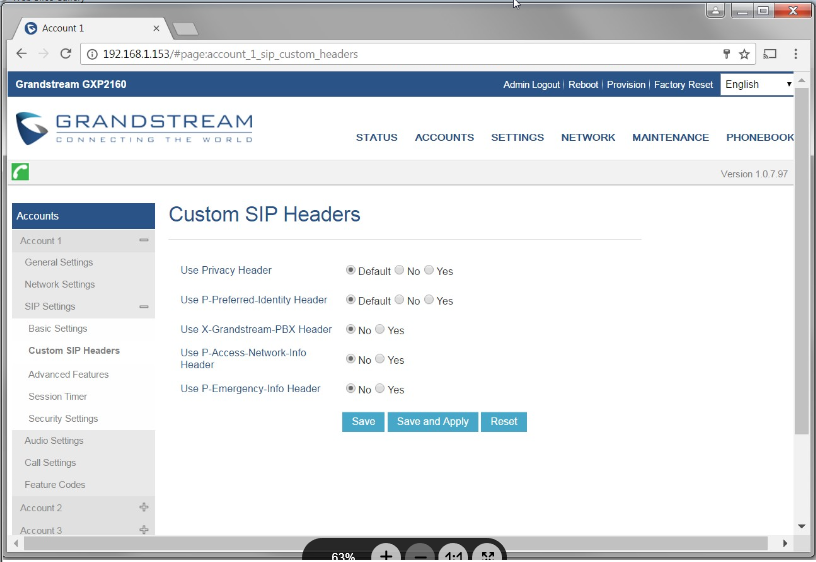Set P-Emergency-Info Header to Yes

click(380, 389)
